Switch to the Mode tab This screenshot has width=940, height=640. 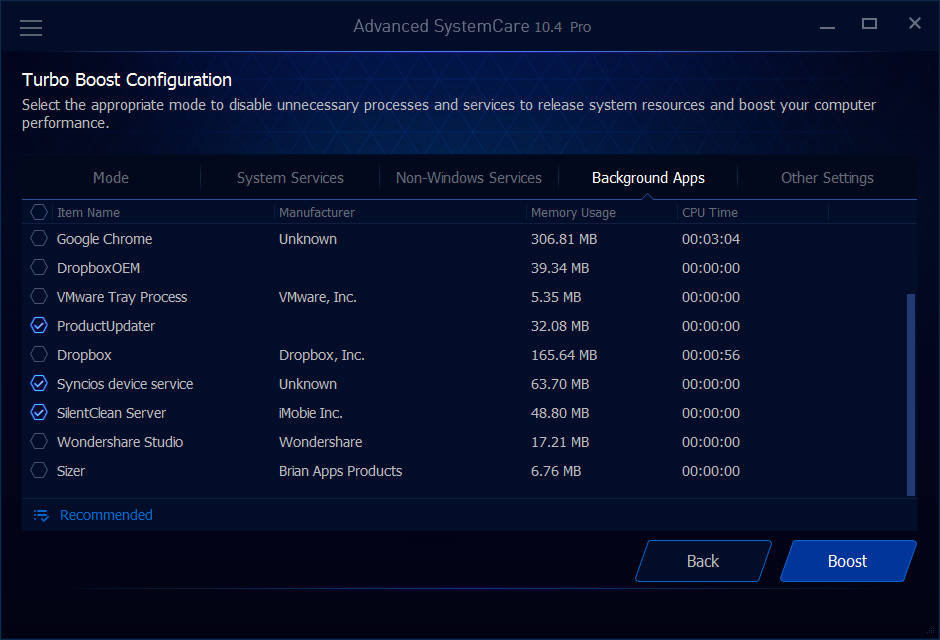(x=111, y=178)
